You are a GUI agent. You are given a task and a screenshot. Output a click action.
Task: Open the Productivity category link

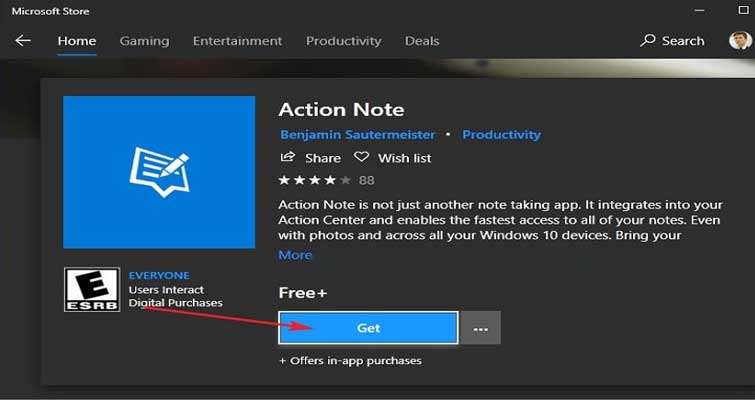click(x=501, y=135)
